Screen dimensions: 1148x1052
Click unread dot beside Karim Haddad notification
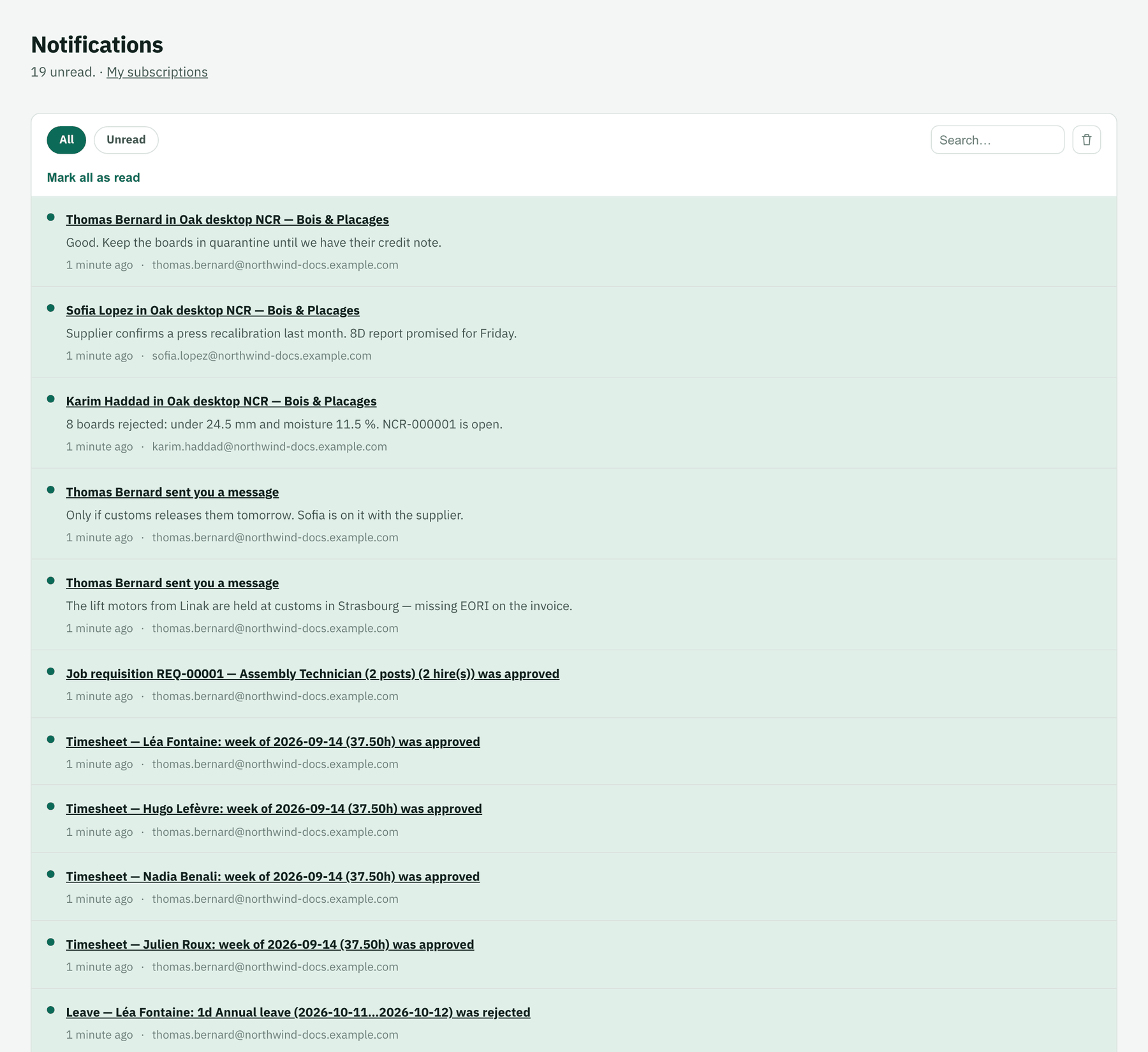click(x=51, y=399)
